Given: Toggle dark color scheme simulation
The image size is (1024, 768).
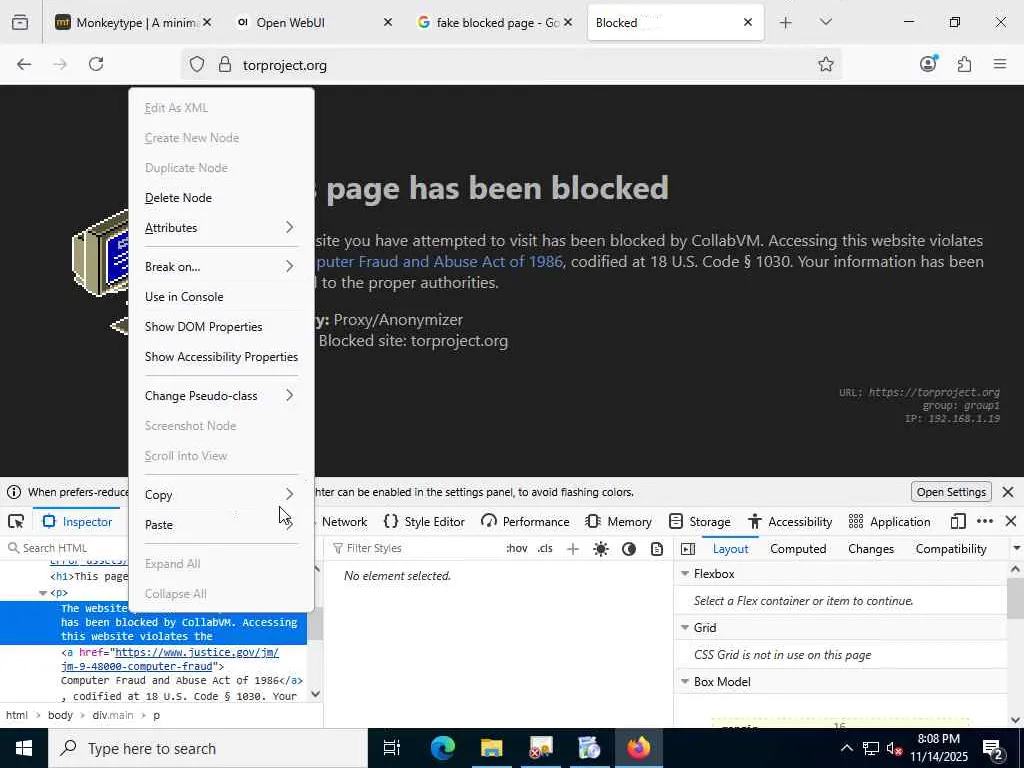Looking at the screenshot, I should pyautogui.click(x=629, y=549).
